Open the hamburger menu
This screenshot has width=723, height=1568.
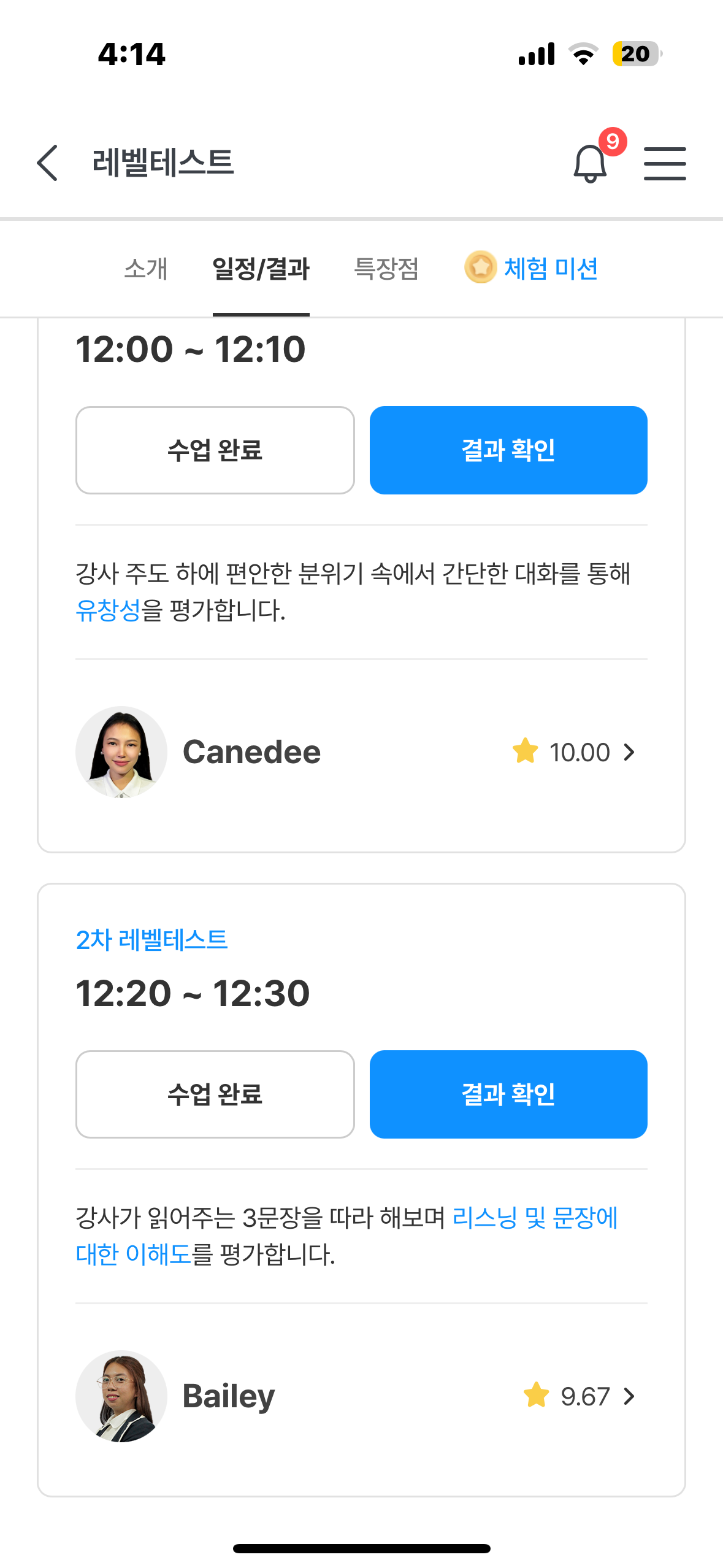(x=665, y=163)
